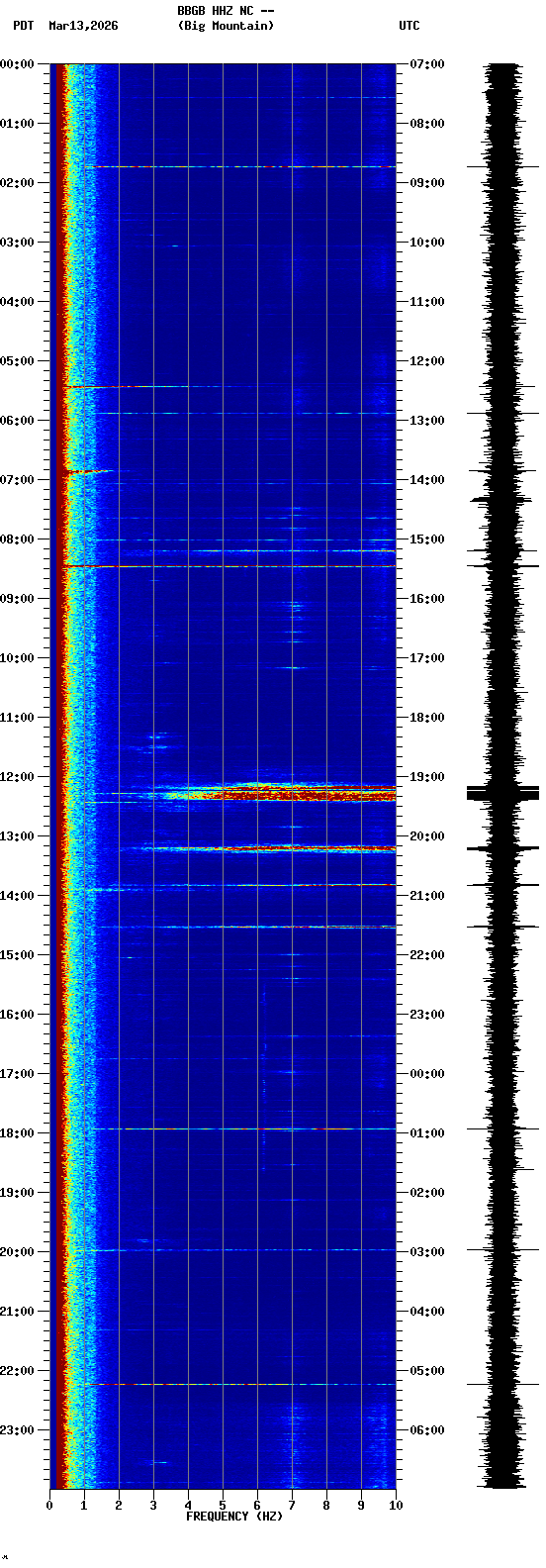This screenshot has height=1568, width=546.
Task: Click the frequency axis tick label 0
Action: (x=49, y=1506)
